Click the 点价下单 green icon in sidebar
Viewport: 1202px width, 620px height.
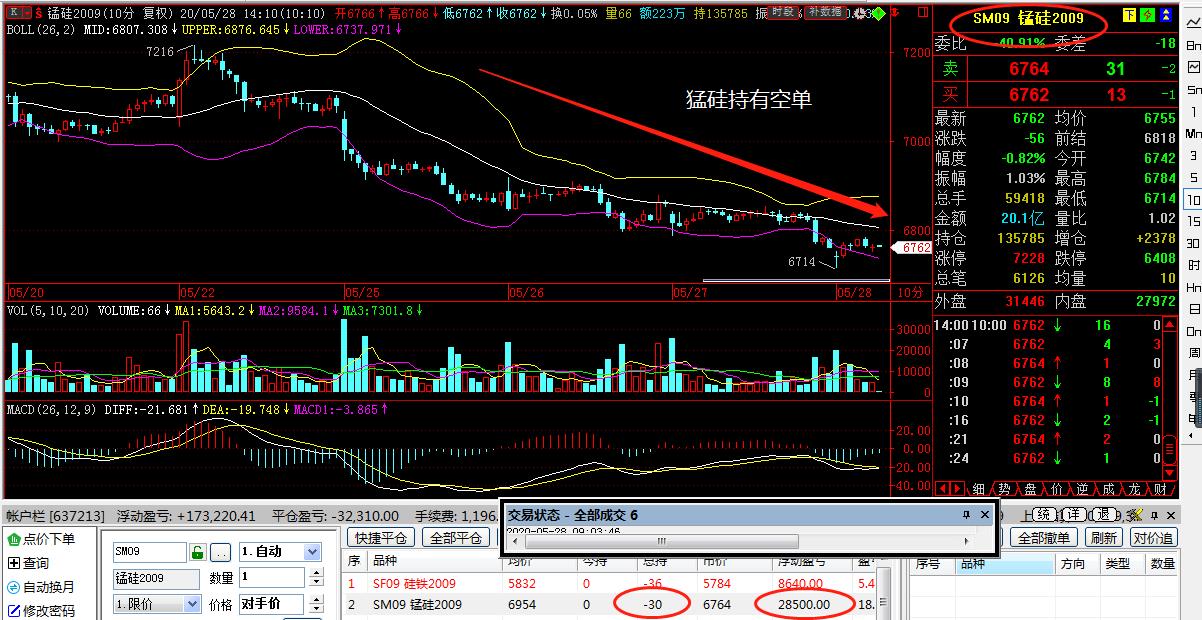(x=13, y=539)
